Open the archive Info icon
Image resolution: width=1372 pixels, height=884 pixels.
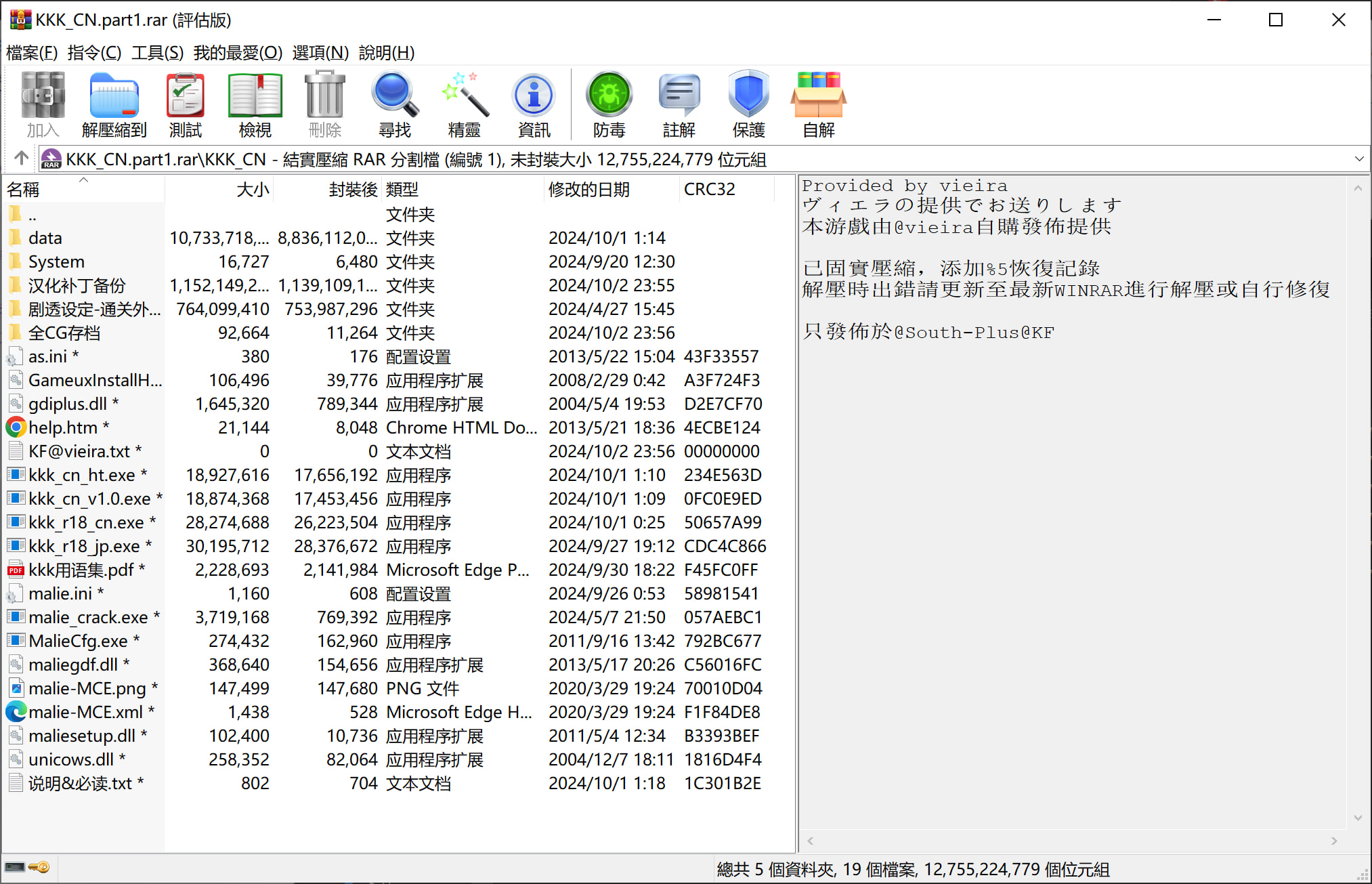534,104
